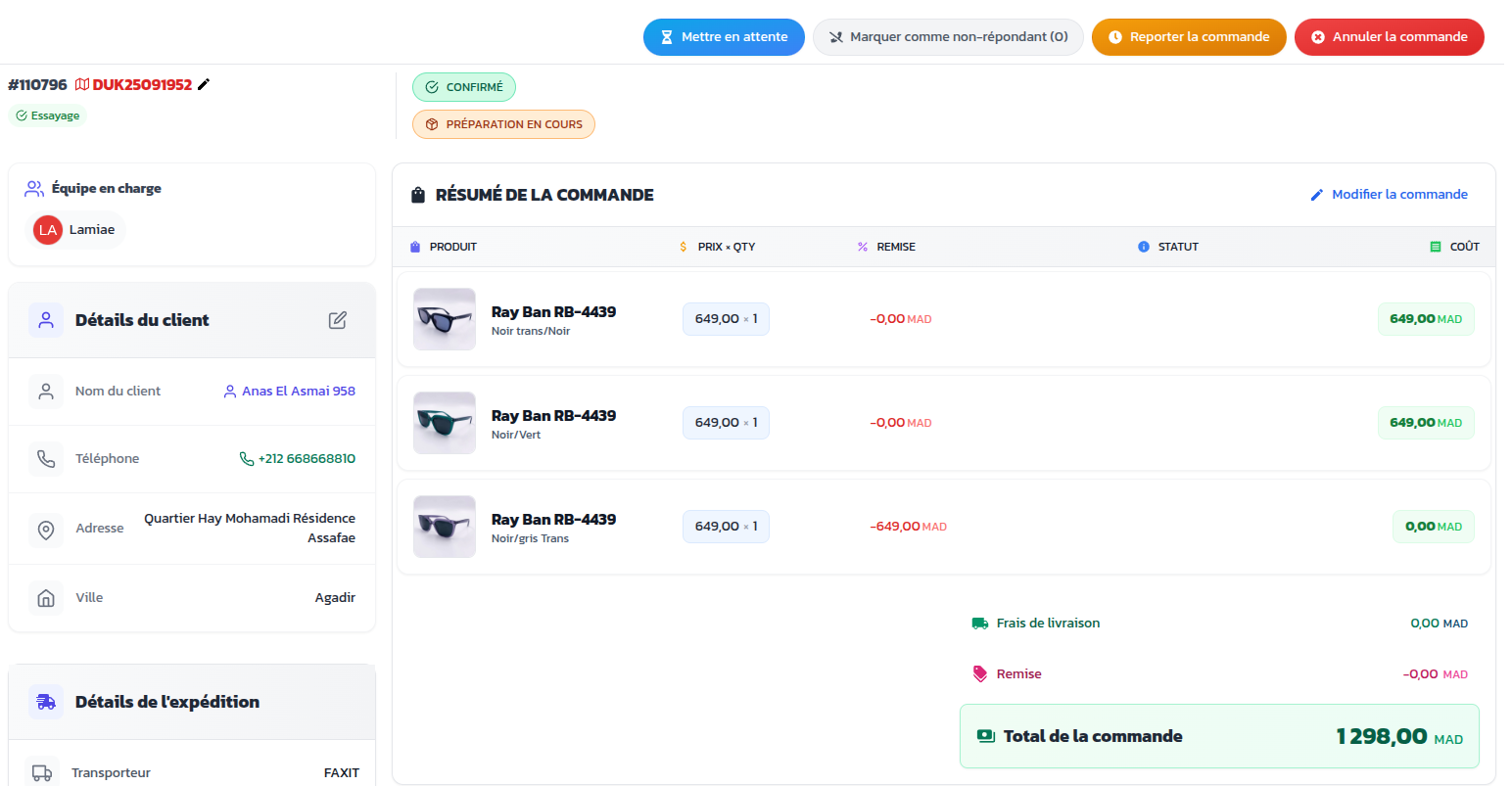Click the total amount 1 298,00 MAD
Screen dimensions: 1512x786
click(x=1399, y=736)
